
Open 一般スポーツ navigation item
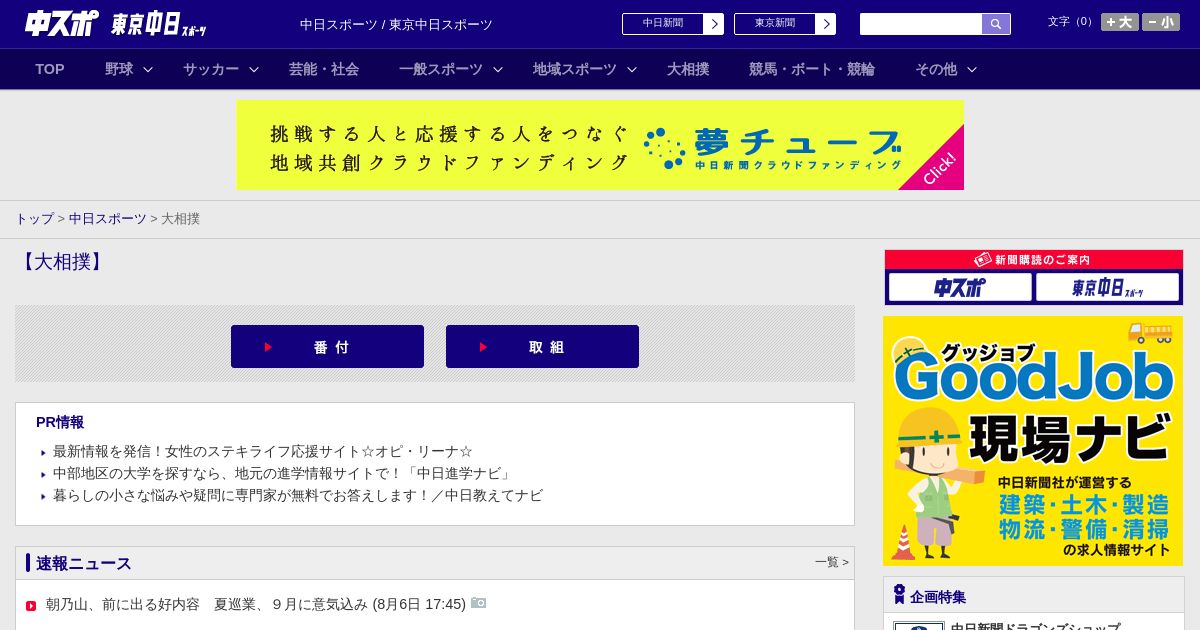(441, 69)
